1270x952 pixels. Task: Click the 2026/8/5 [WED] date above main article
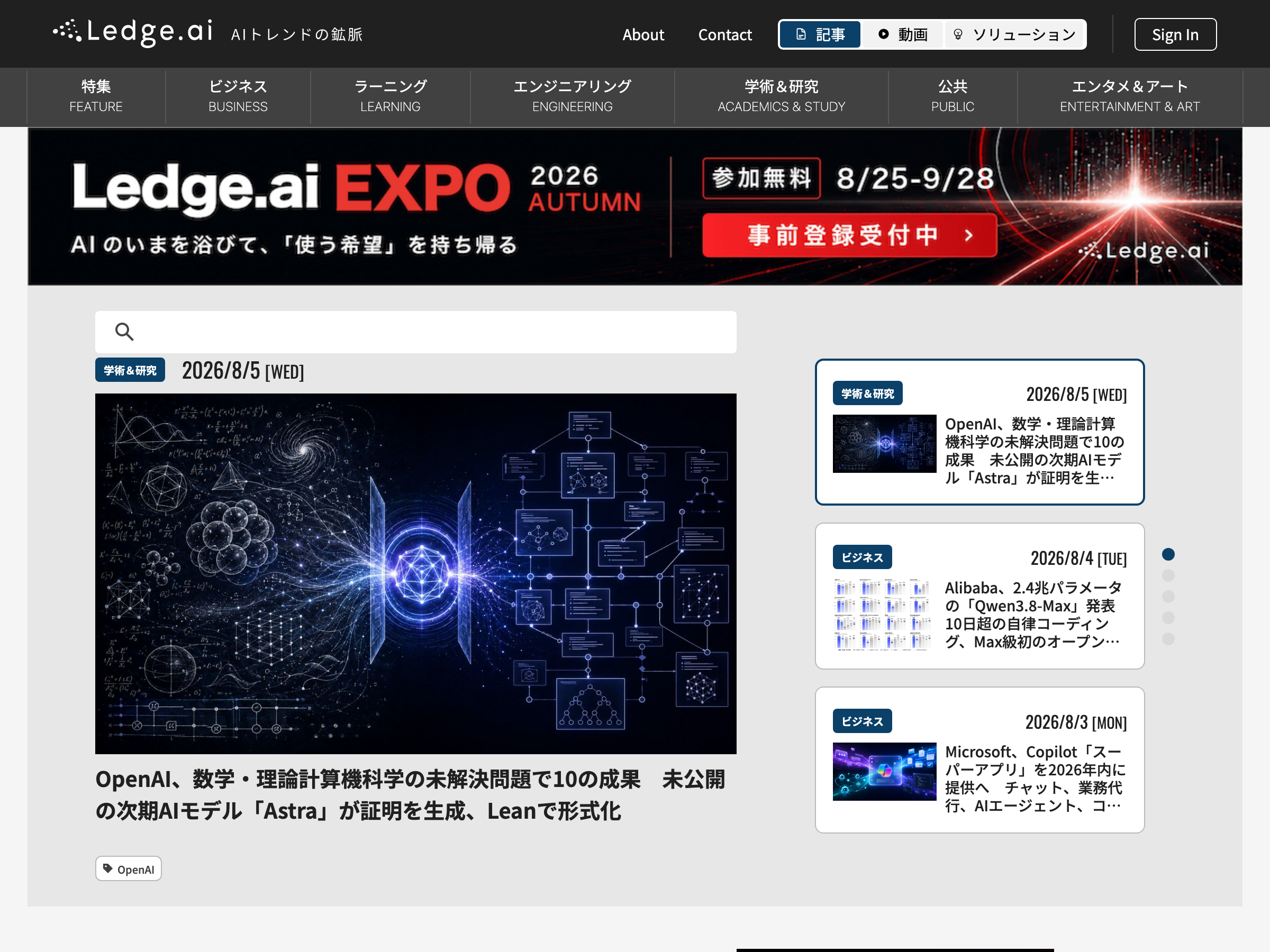point(243,371)
